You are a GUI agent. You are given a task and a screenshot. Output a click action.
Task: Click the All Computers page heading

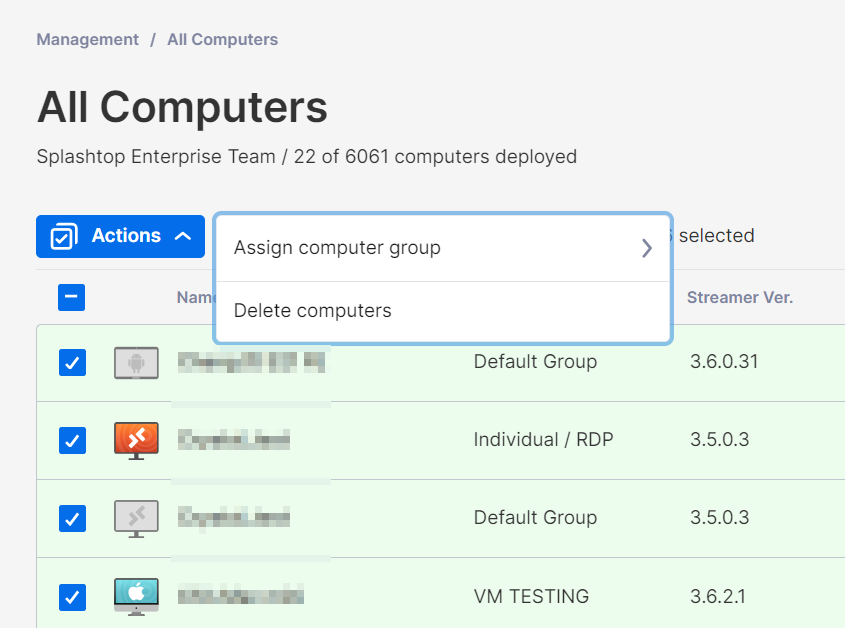pyautogui.click(x=182, y=107)
